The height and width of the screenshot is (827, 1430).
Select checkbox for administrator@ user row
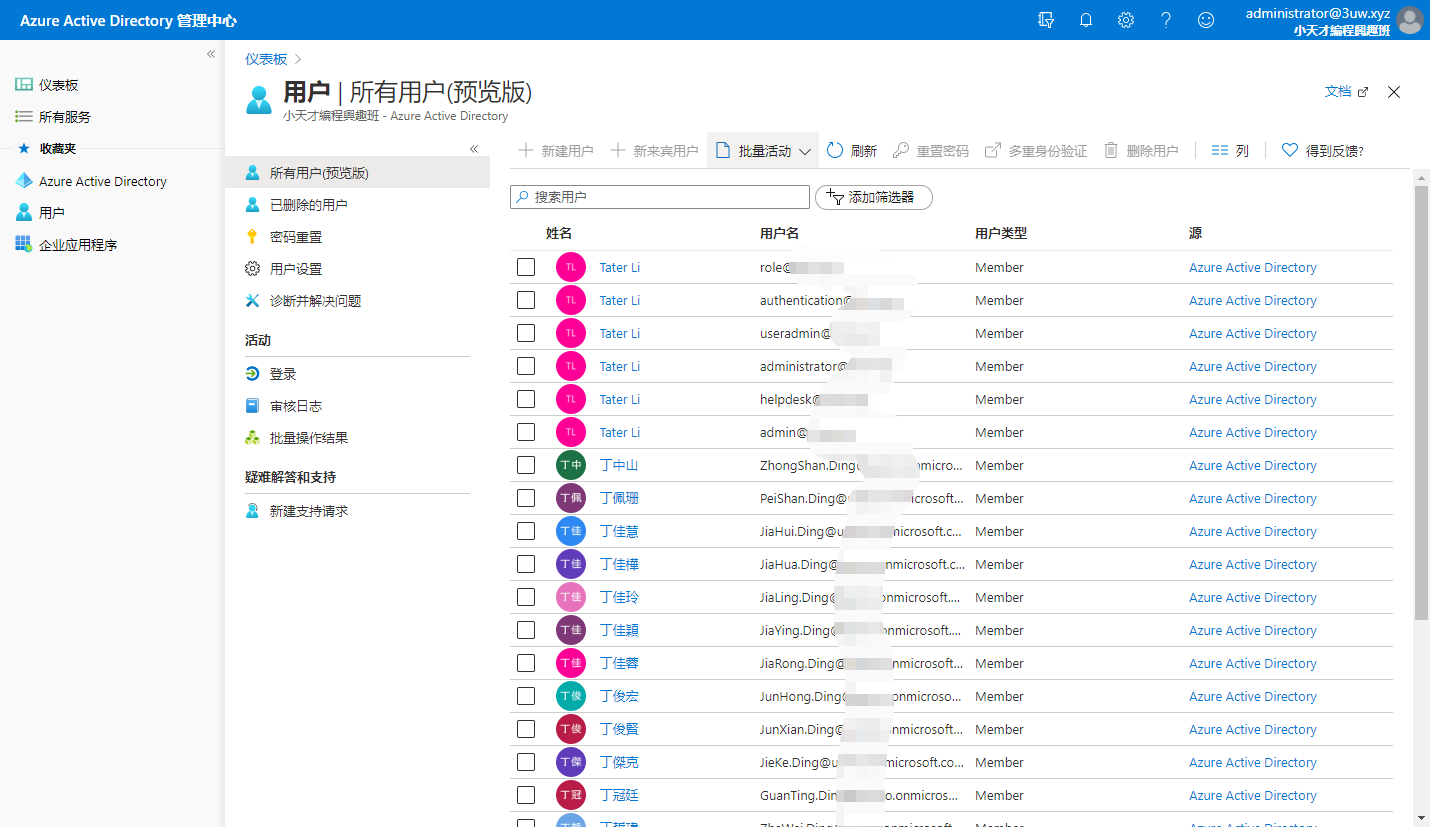(526, 366)
